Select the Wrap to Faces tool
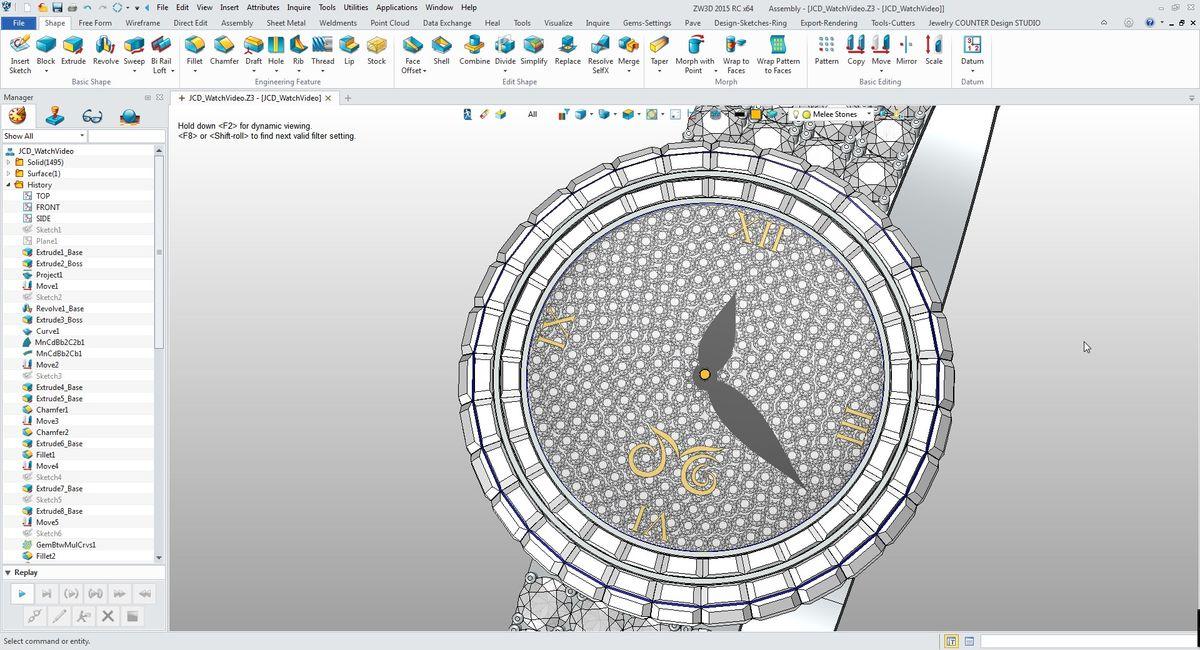This screenshot has height=650, width=1200. point(736,54)
